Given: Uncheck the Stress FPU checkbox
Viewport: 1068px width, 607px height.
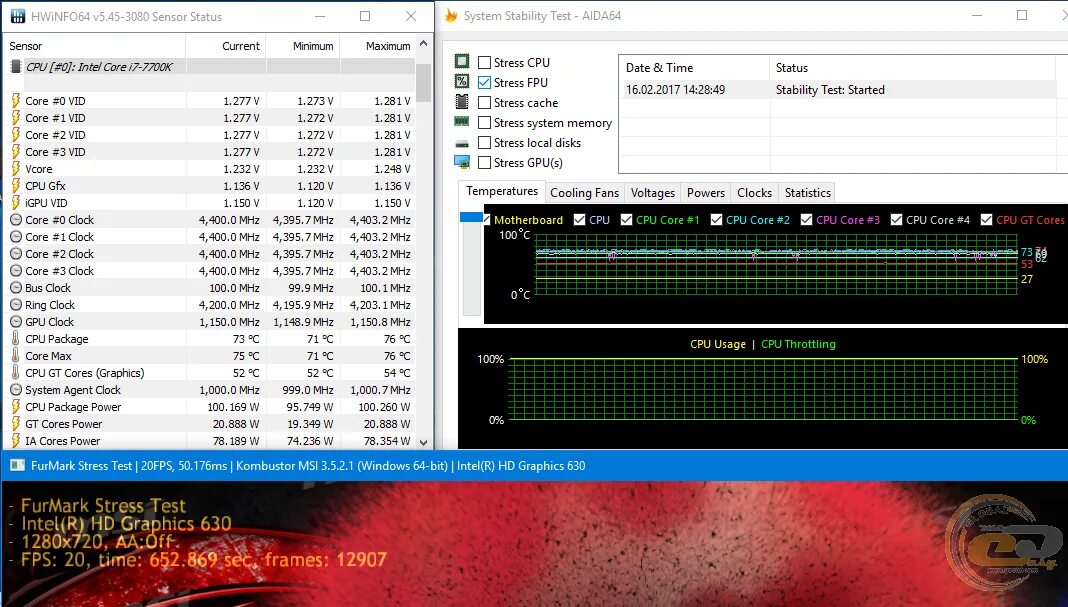Looking at the screenshot, I should click(x=484, y=82).
